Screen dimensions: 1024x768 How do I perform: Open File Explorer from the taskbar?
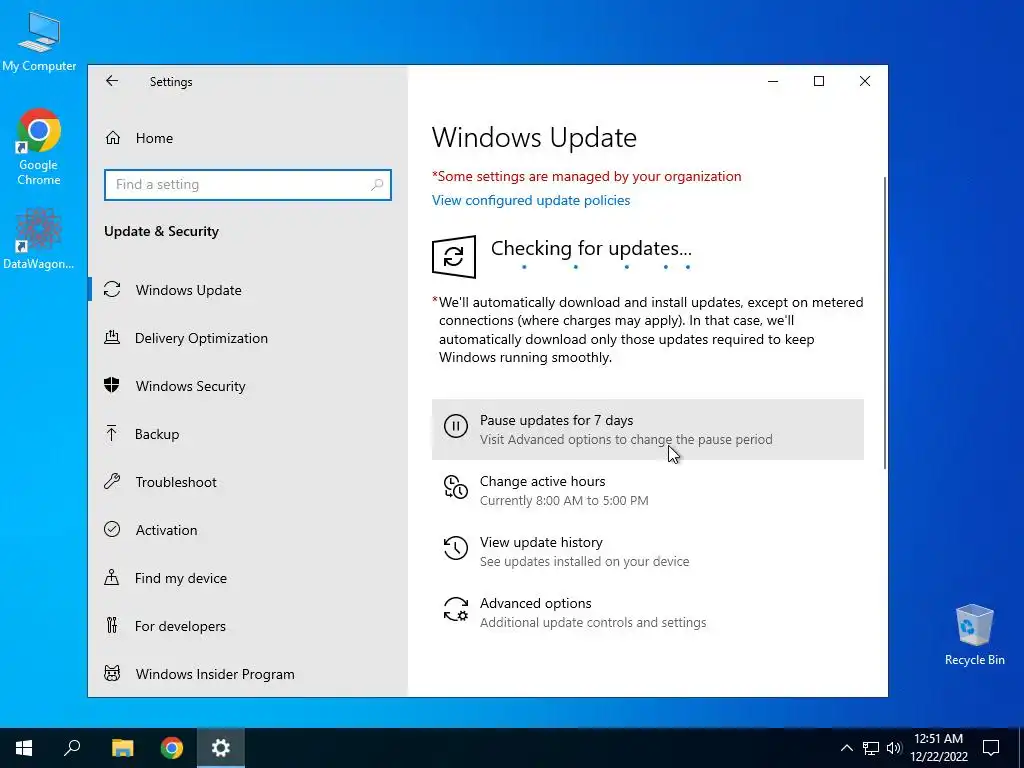pos(122,748)
